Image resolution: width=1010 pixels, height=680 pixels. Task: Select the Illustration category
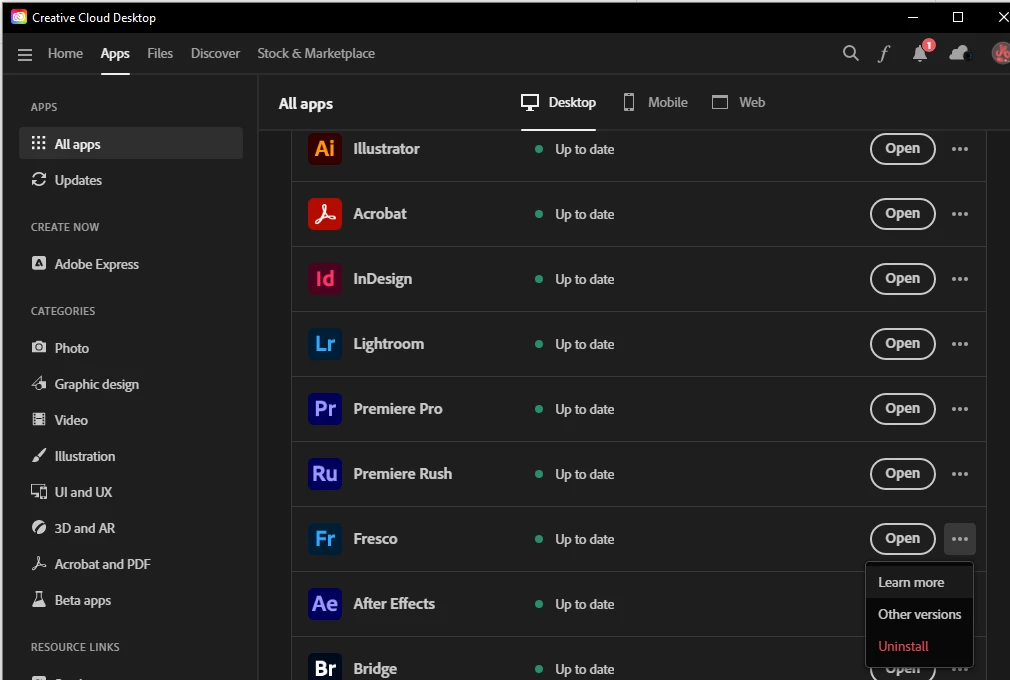tap(73, 456)
